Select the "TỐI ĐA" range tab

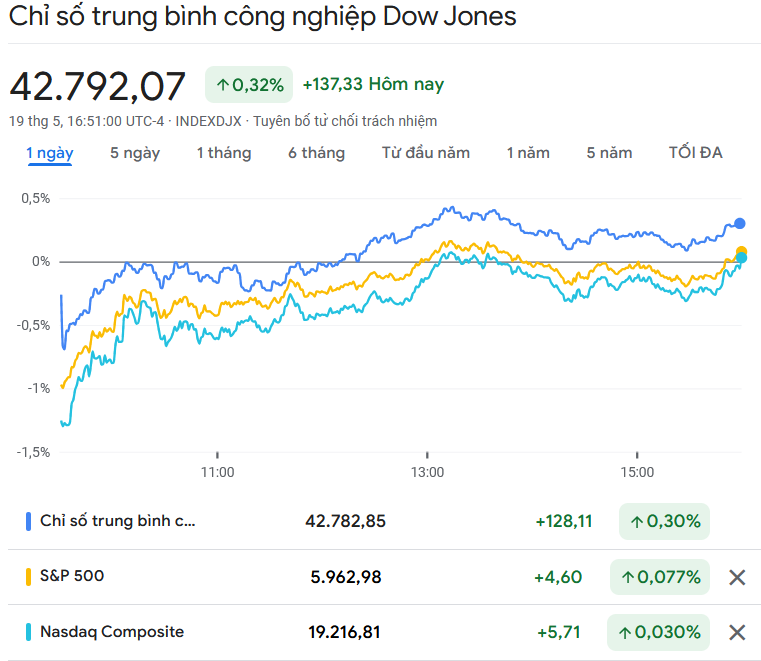[695, 153]
